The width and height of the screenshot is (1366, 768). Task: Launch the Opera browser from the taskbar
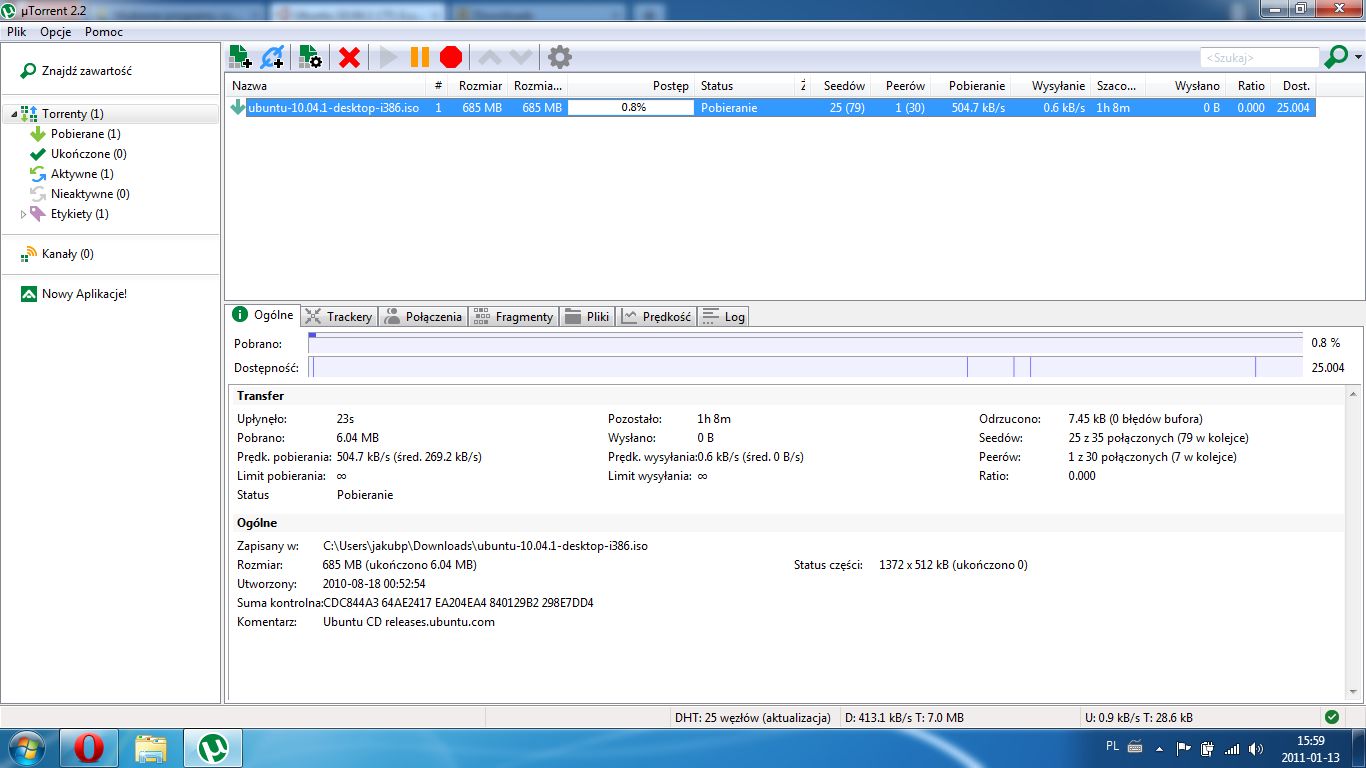pyautogui.click(x=88, y=748)
